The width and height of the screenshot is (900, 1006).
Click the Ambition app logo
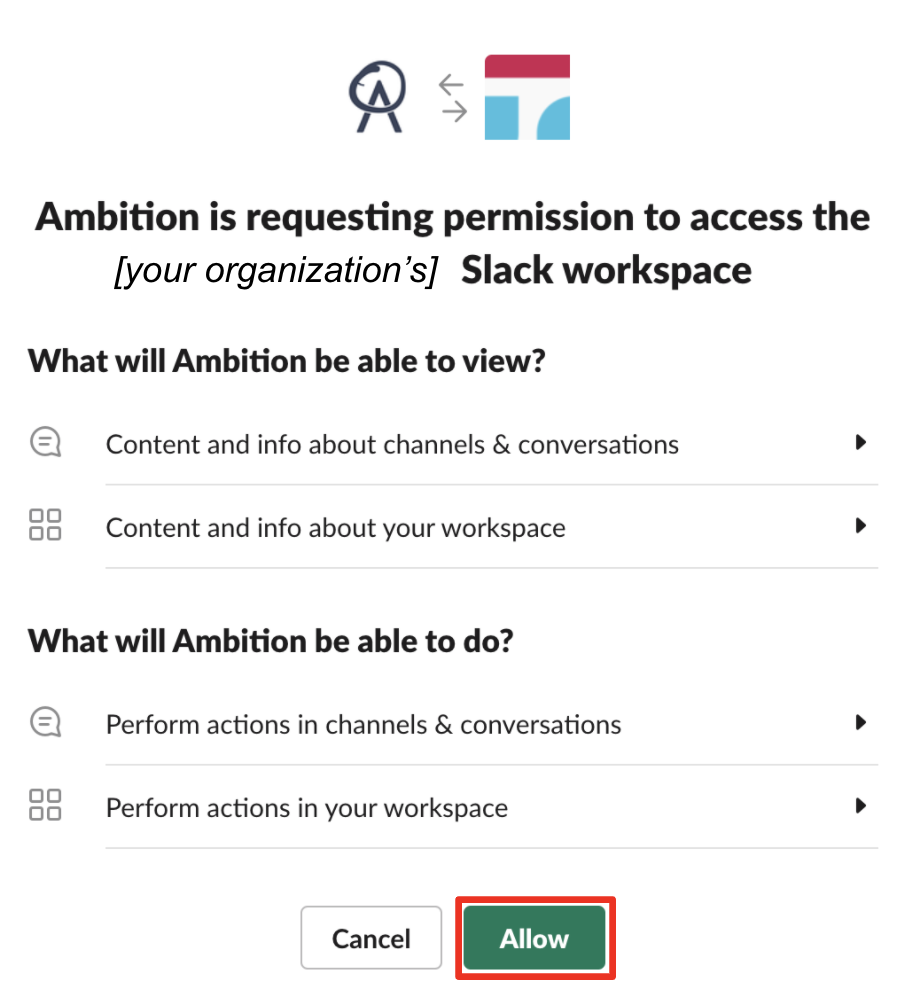[376, 98]
